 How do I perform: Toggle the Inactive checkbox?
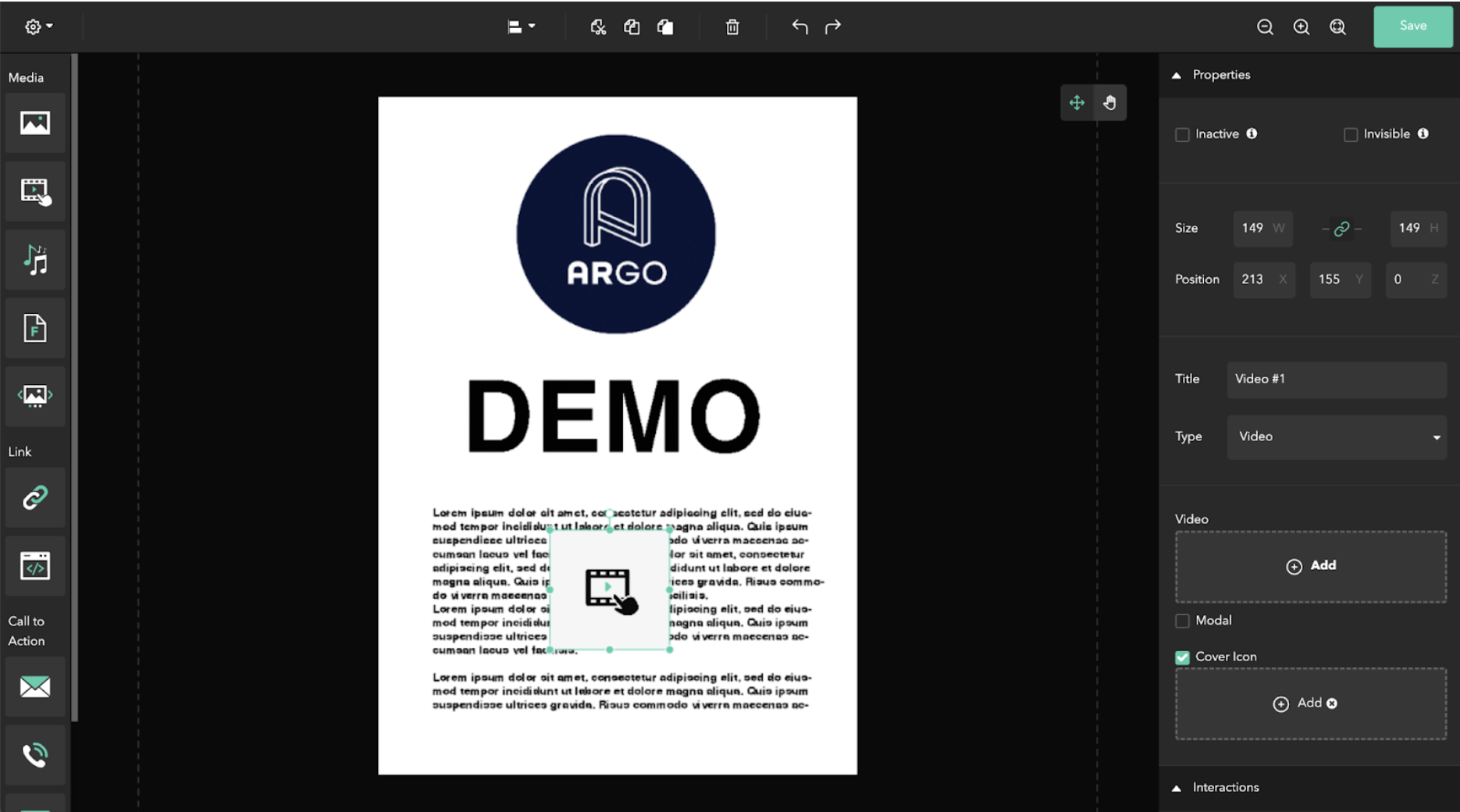point(1182,134)
